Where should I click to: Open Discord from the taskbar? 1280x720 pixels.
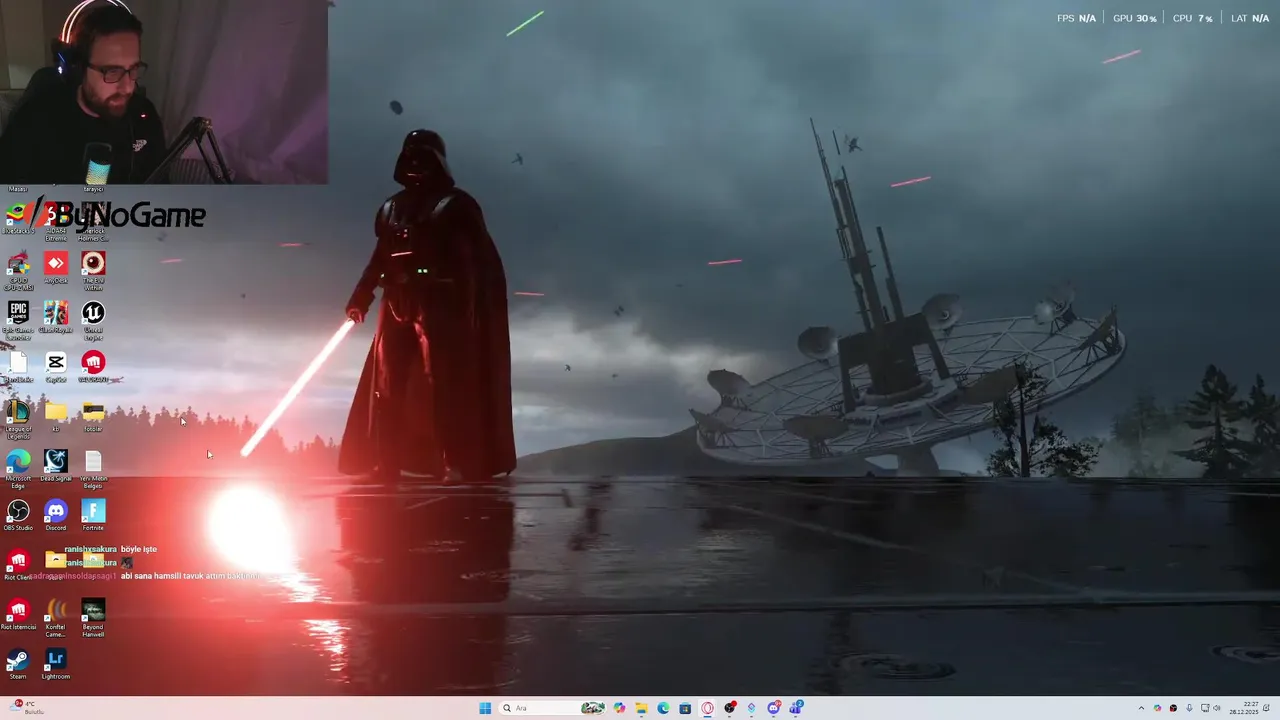[774, 708]
